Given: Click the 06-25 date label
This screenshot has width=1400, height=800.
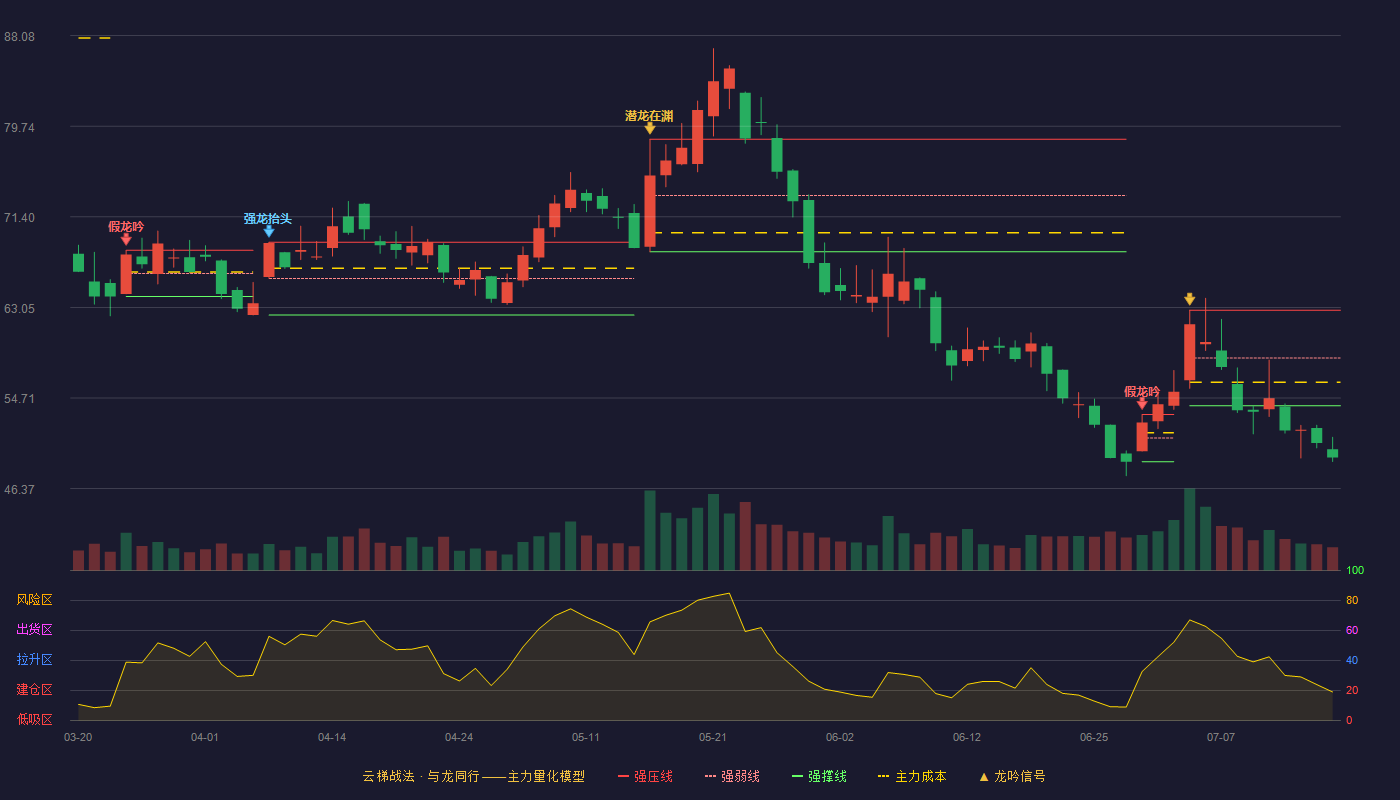Looking at the screenshot, I should [x=1094, y=737].
